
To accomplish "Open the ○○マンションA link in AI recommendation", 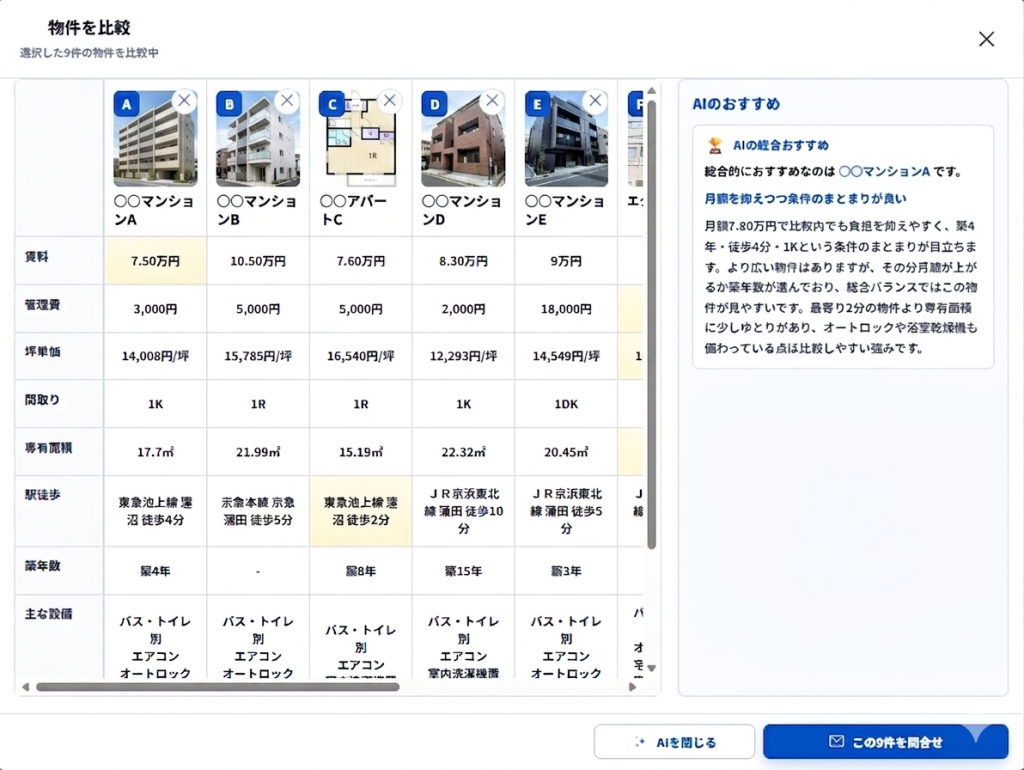I will [x=884, y=172].
